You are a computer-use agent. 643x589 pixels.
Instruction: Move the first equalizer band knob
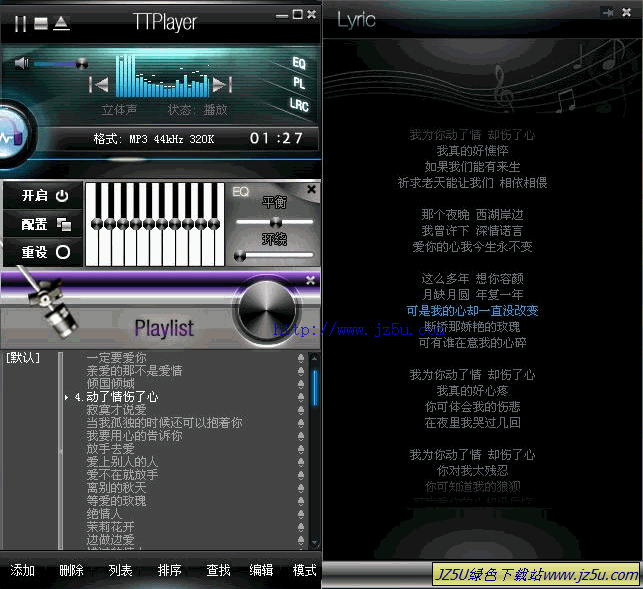[97, 224]
